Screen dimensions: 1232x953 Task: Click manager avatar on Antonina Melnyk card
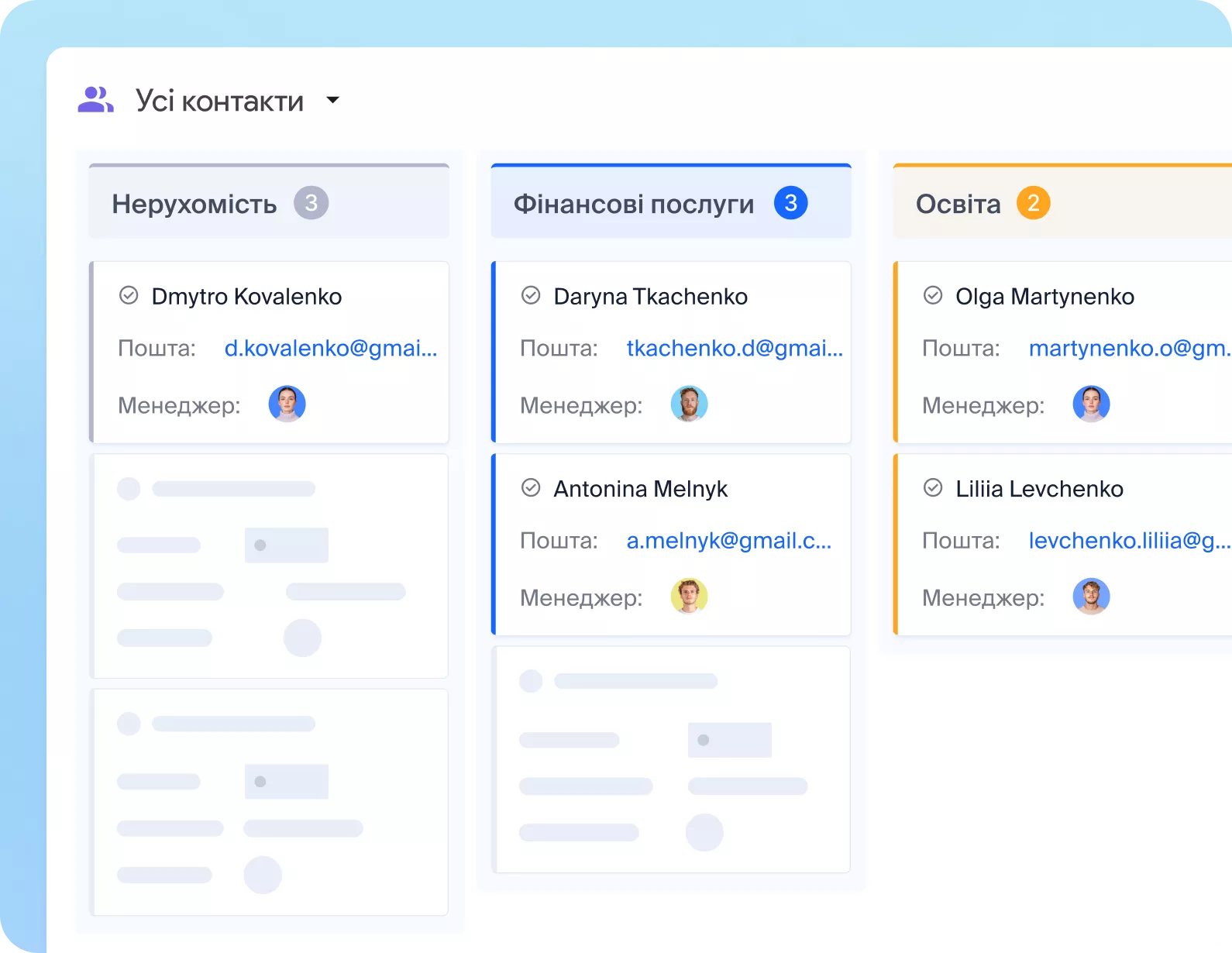click(689, 596)
